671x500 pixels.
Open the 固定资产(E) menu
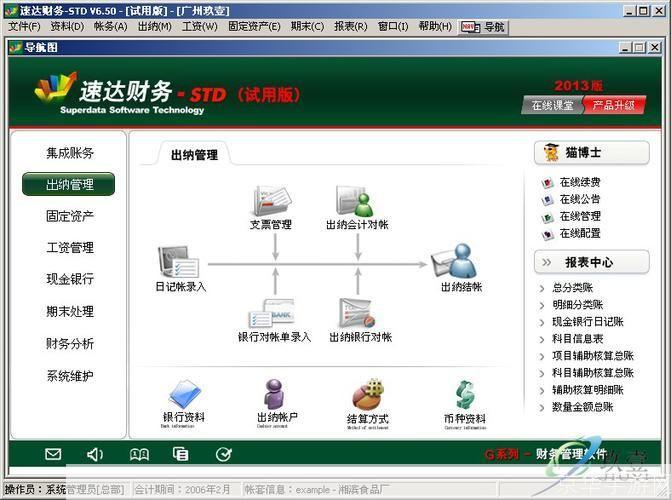pyautogui.click(x=254, y=26)
